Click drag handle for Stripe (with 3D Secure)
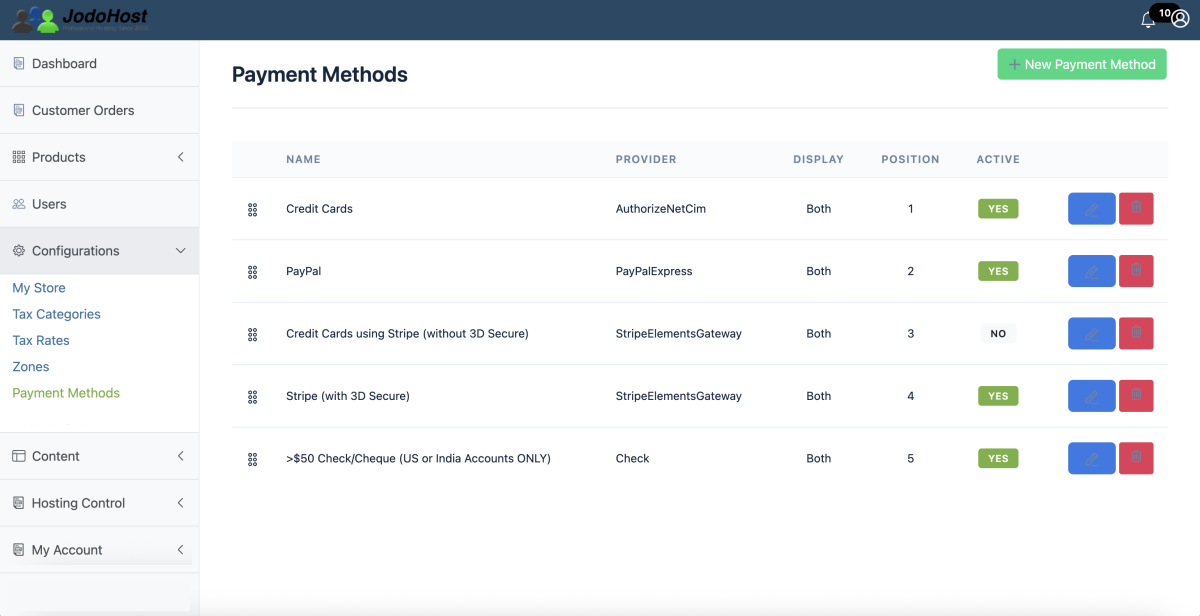1200x616 pixels. click(x=252, y=397)
